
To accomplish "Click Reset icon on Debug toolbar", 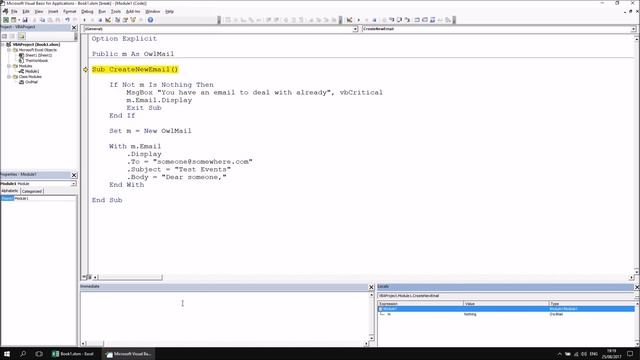I will coord(374,20).
